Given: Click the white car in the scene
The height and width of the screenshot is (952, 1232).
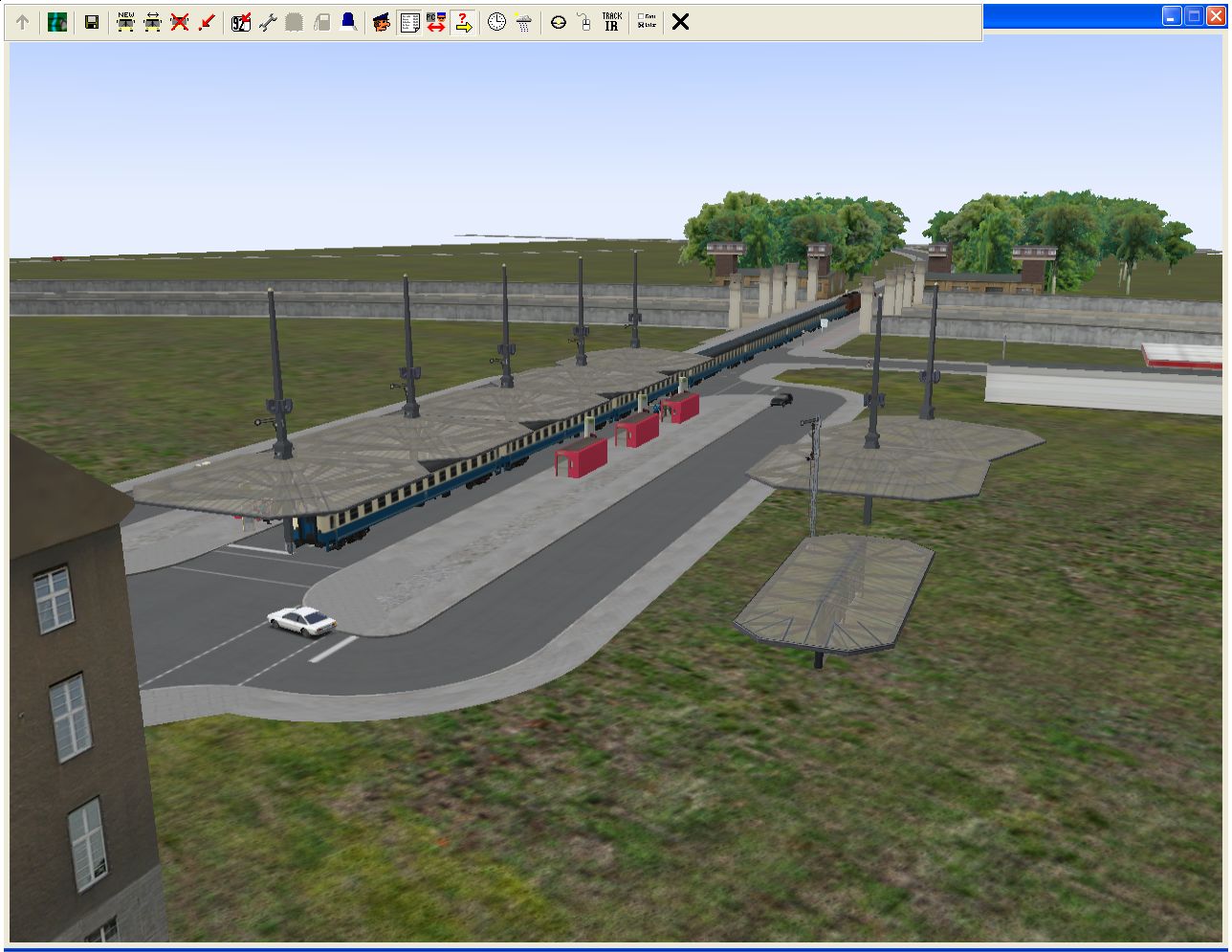Looking at the screenshot, I should [x=300, y=620].
